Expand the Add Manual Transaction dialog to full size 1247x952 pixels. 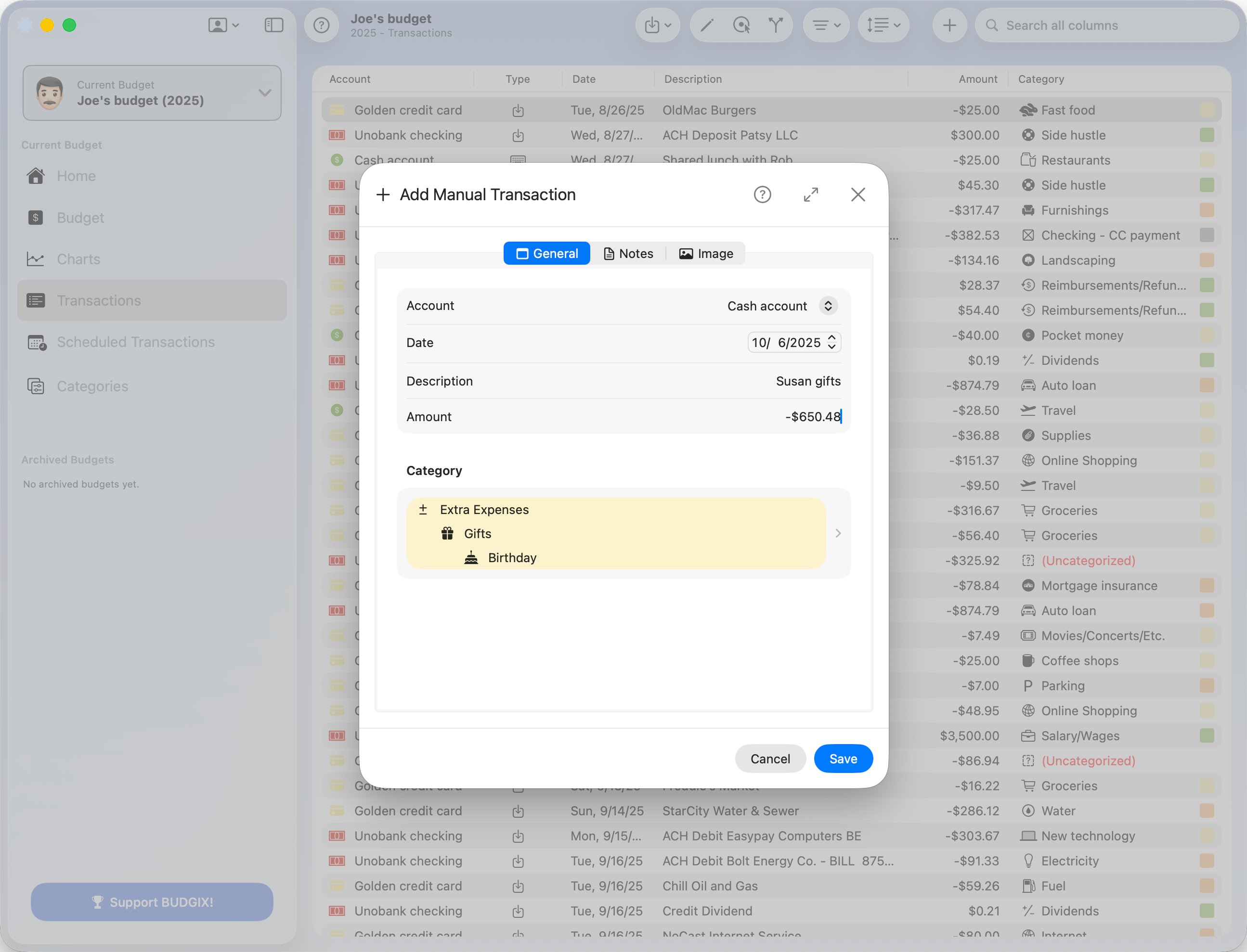(x=811, y=194)
